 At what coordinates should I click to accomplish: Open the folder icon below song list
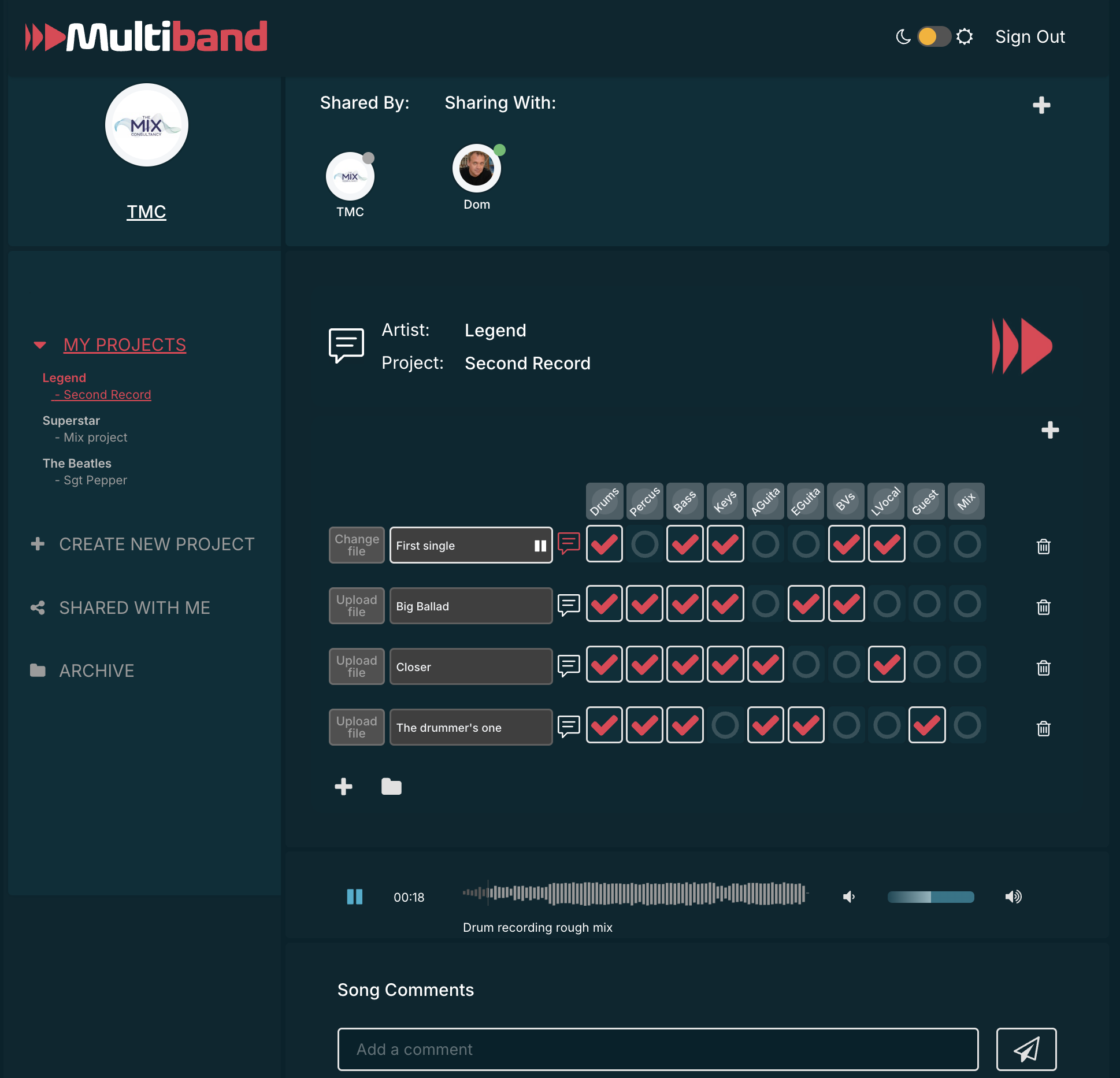(x=391, y=787)
